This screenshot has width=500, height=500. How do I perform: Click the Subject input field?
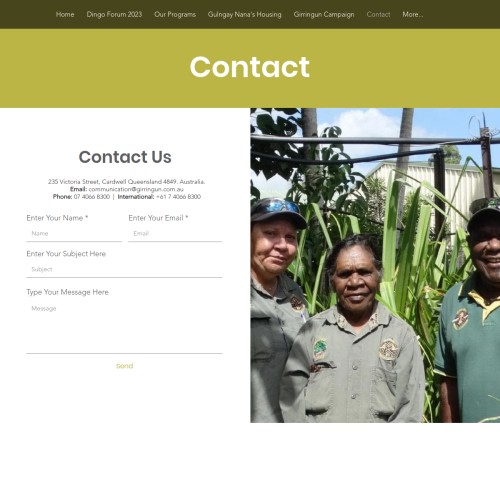point(124,270)
